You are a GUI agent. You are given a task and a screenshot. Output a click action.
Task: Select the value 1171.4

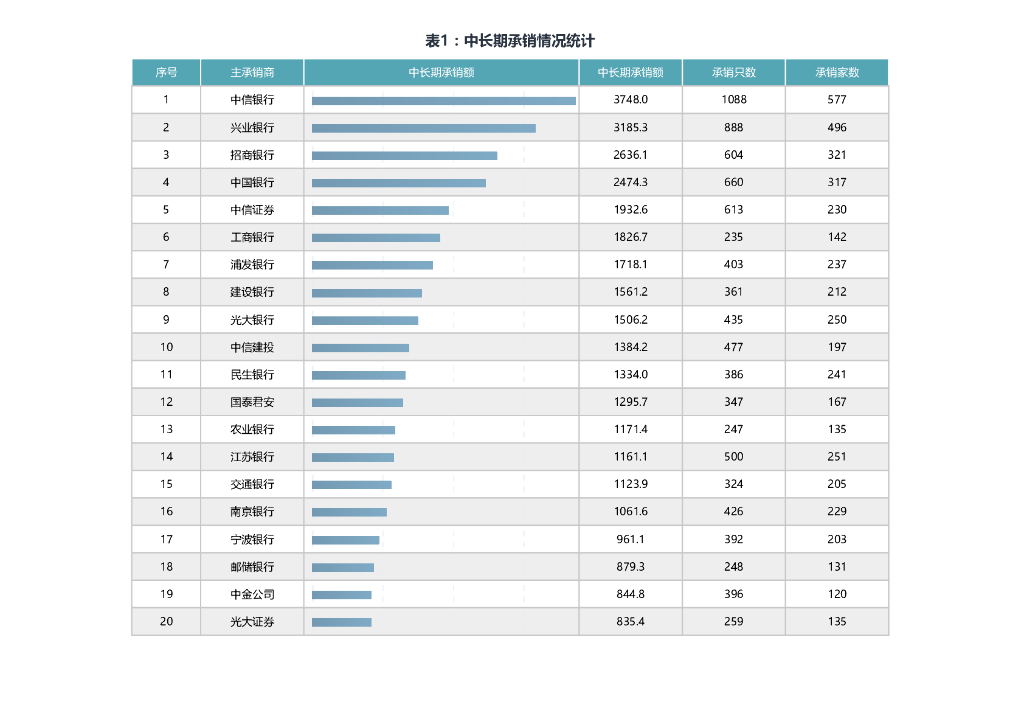pos(630,430)
